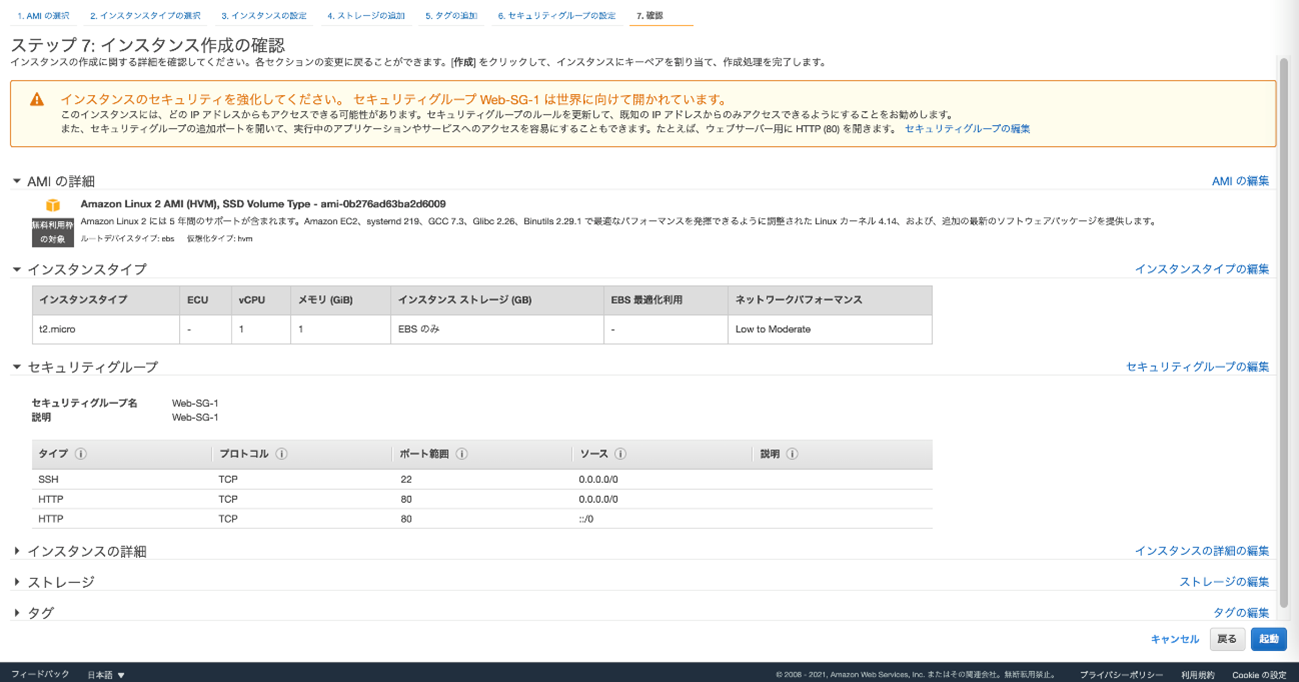The height and width of the screenshot is (682, 1299).
Task: Click the warning triangle icon in alert
Action: pos(37,100)
